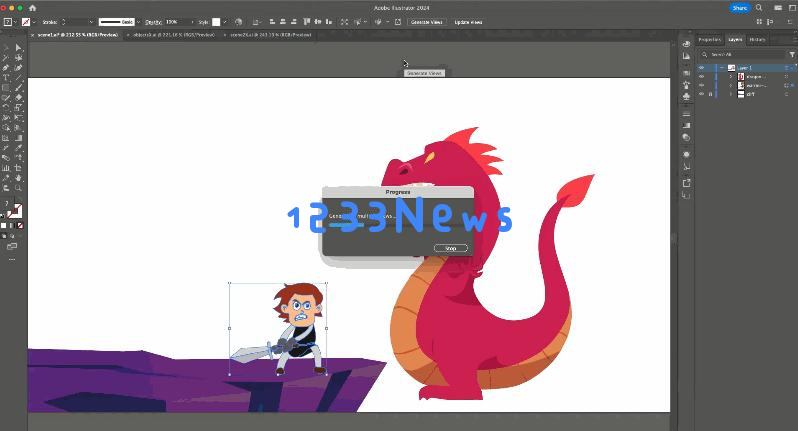This screenshot has width=798, height=431.
Task: Set the None color mode swatch
Action: click(x=20, y=225)
